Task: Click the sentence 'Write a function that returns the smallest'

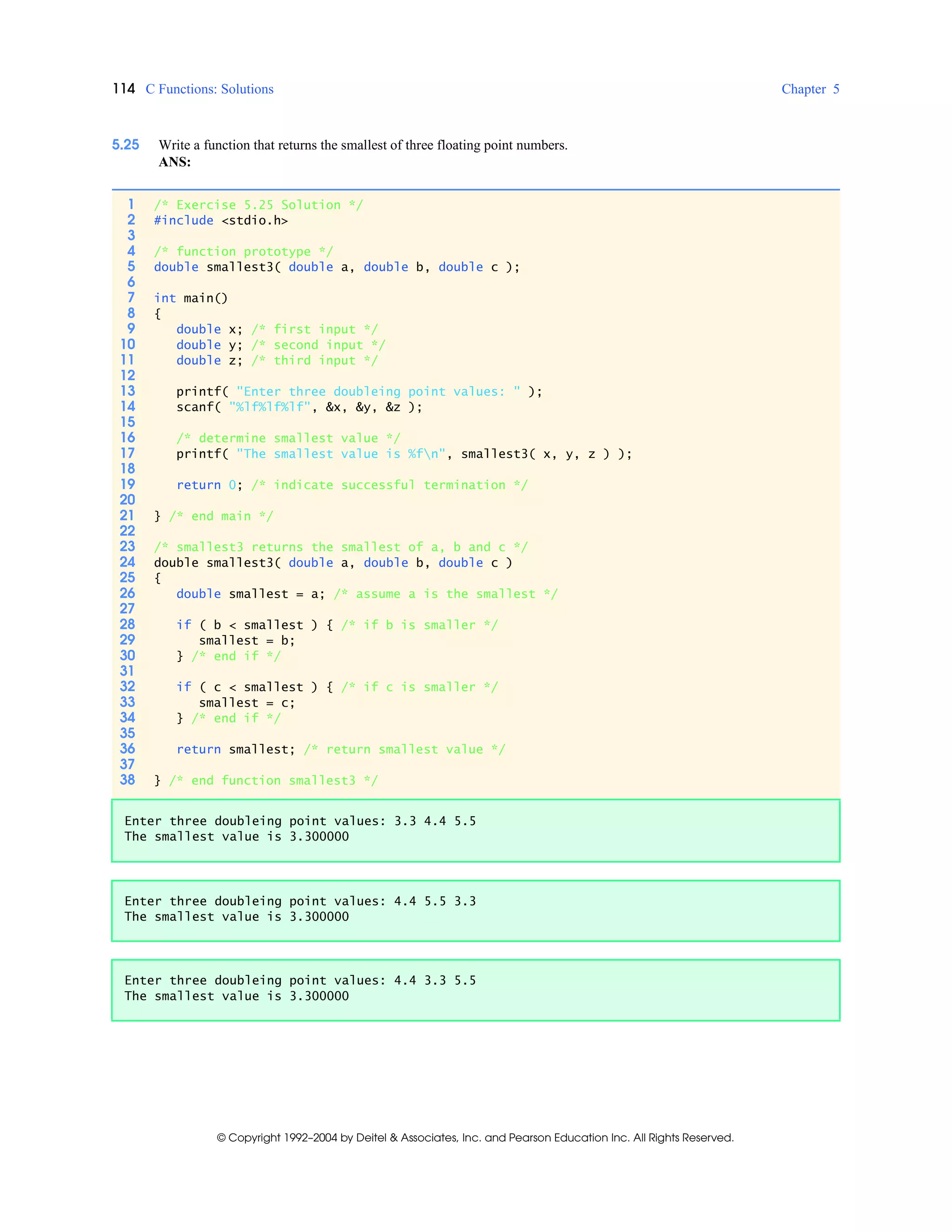Action: point(363,145)
